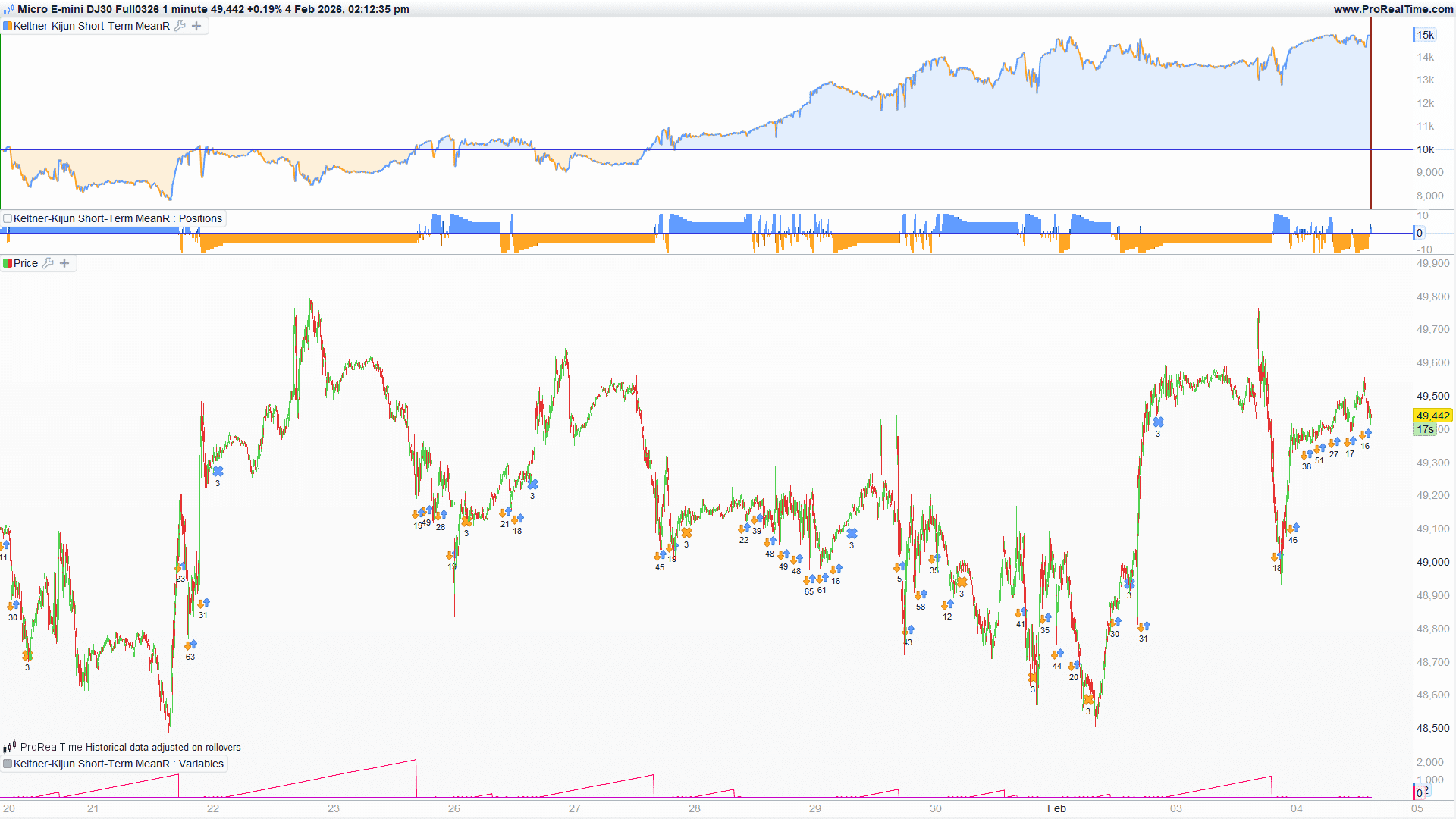This screenshot has height=819, width=1456.
Task: Expand Keltner-Kijun Short-Term MeanR label
Action: [91, 26]
